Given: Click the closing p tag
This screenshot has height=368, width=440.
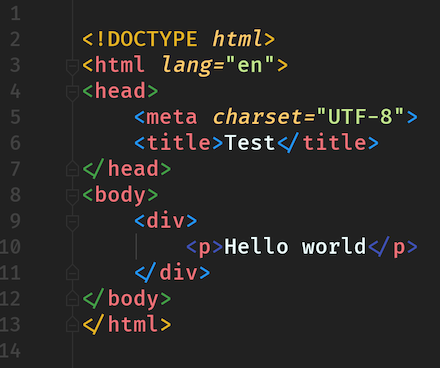Looking at the screenshot, I should click(392, 247).
